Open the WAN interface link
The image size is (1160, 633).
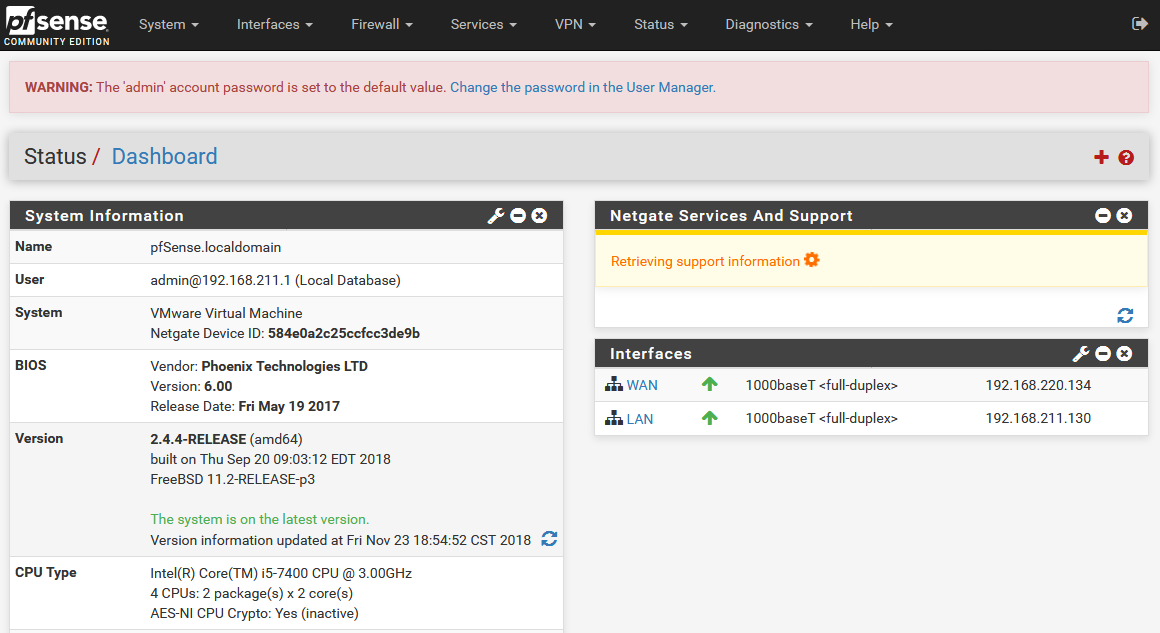[642, 385]
